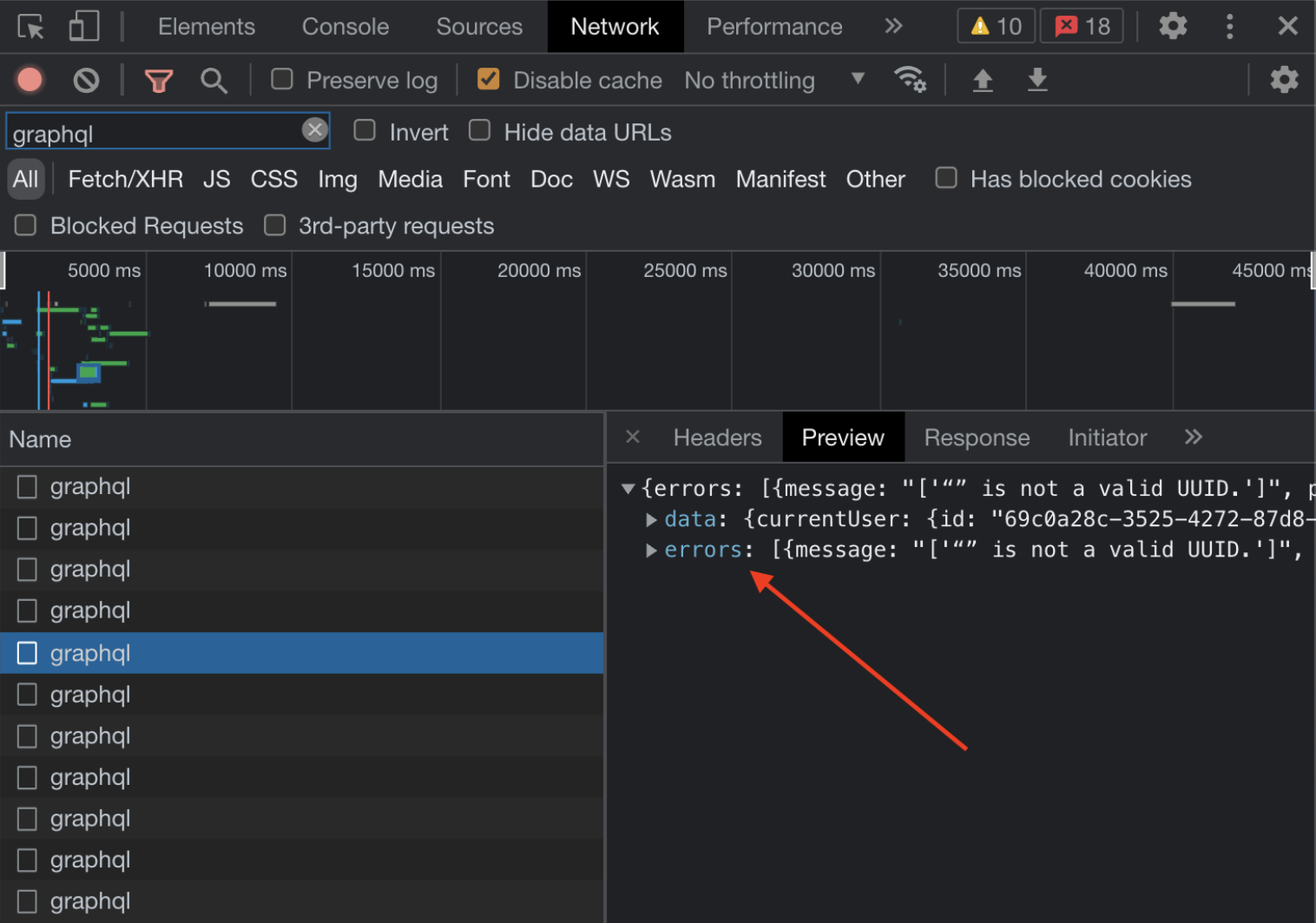Open the network filter funnel

click(x=158, y=79)
